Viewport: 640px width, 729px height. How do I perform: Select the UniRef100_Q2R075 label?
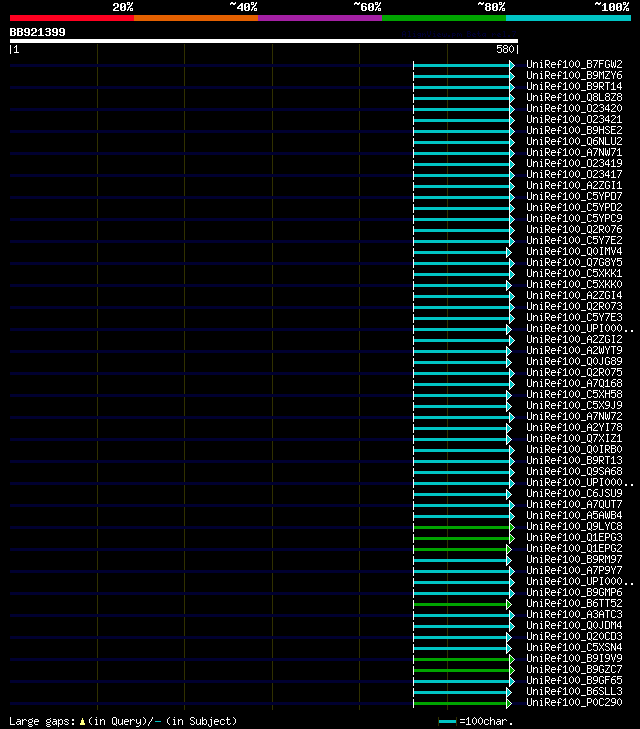click(574, 372)
